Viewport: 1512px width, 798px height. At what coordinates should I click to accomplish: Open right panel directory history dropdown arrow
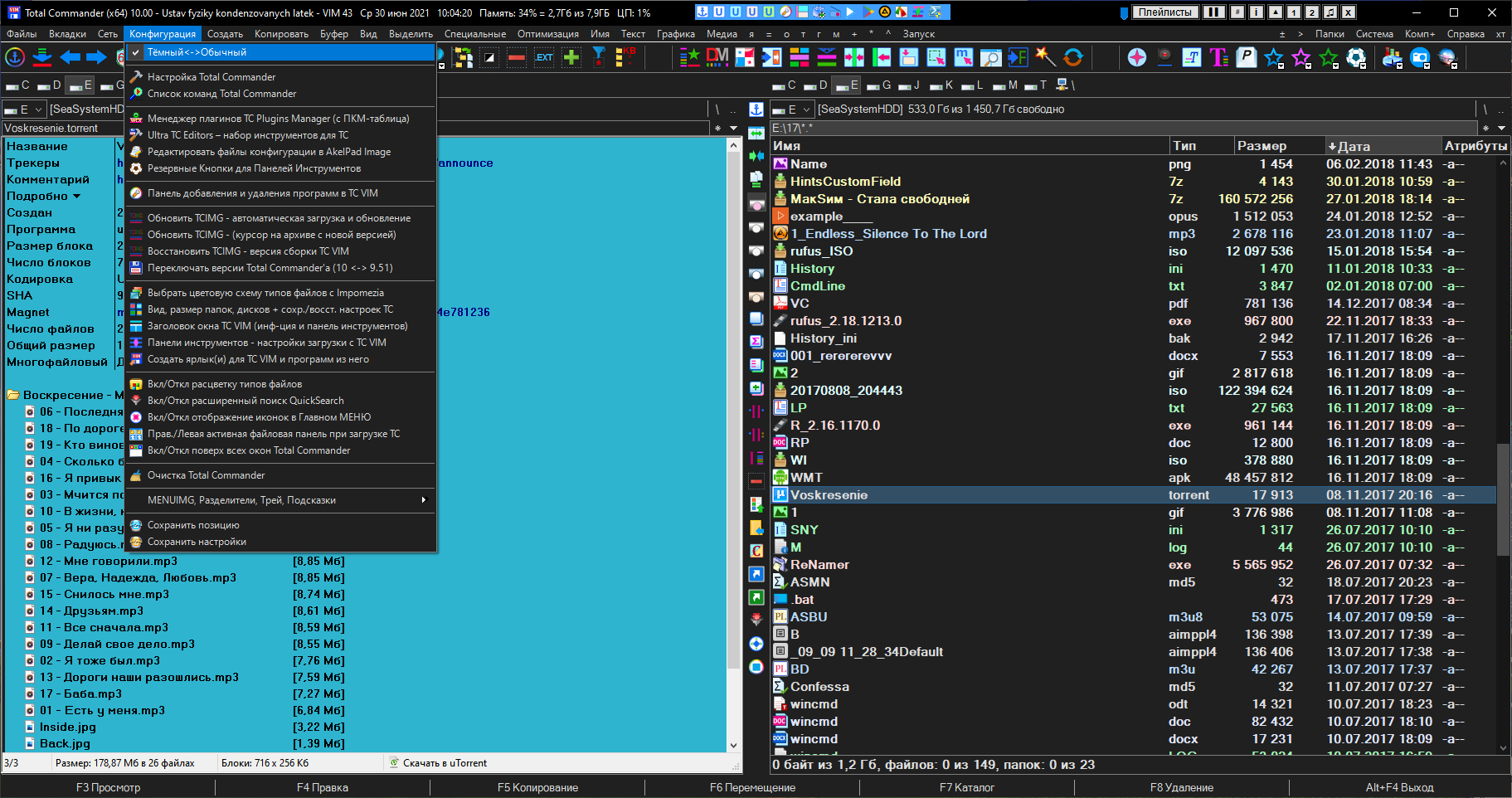point(1501,128)
